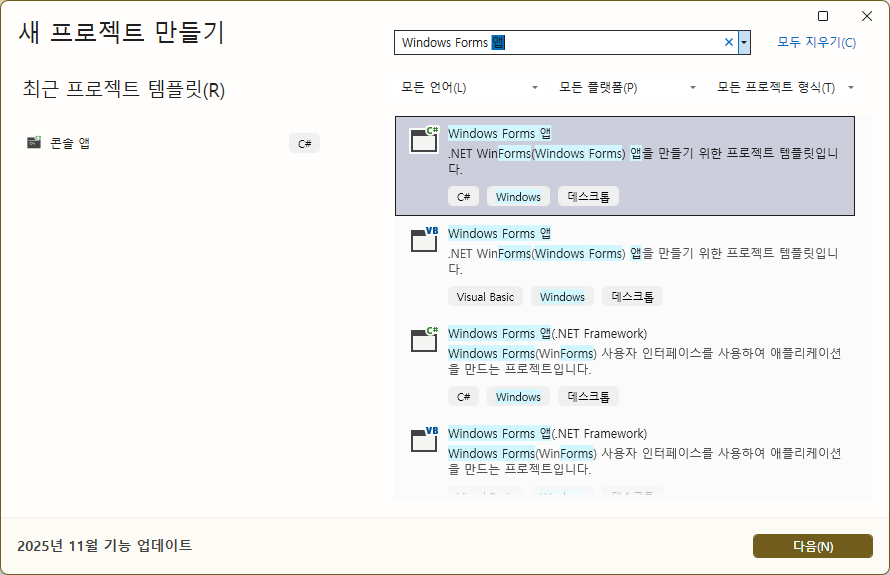The height and width of the screenshot is (575, 890).
Task: Select the C# Windows Forms 앱(.NET Framework) title
Action: tap(547, 333)
